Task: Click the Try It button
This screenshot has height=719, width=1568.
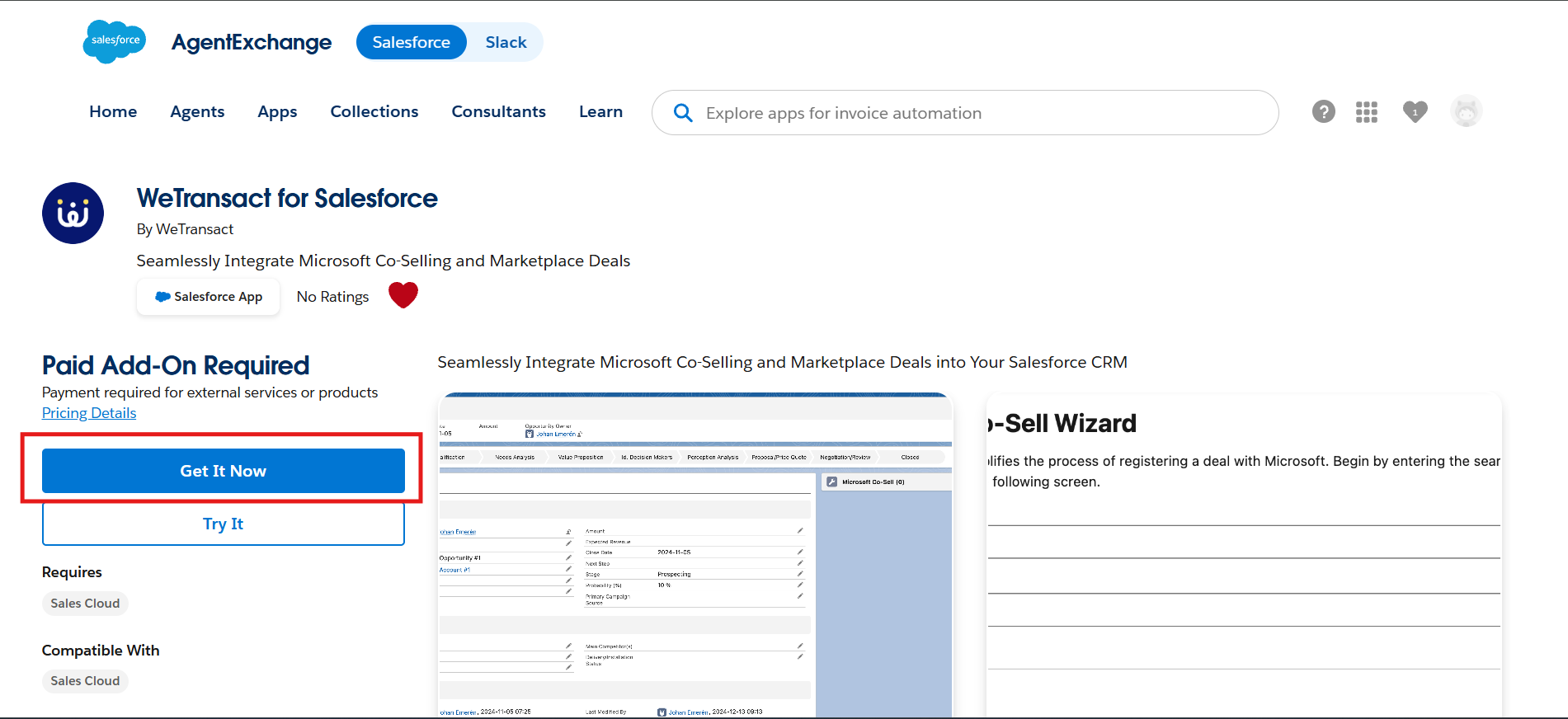Action: point(224,524)
